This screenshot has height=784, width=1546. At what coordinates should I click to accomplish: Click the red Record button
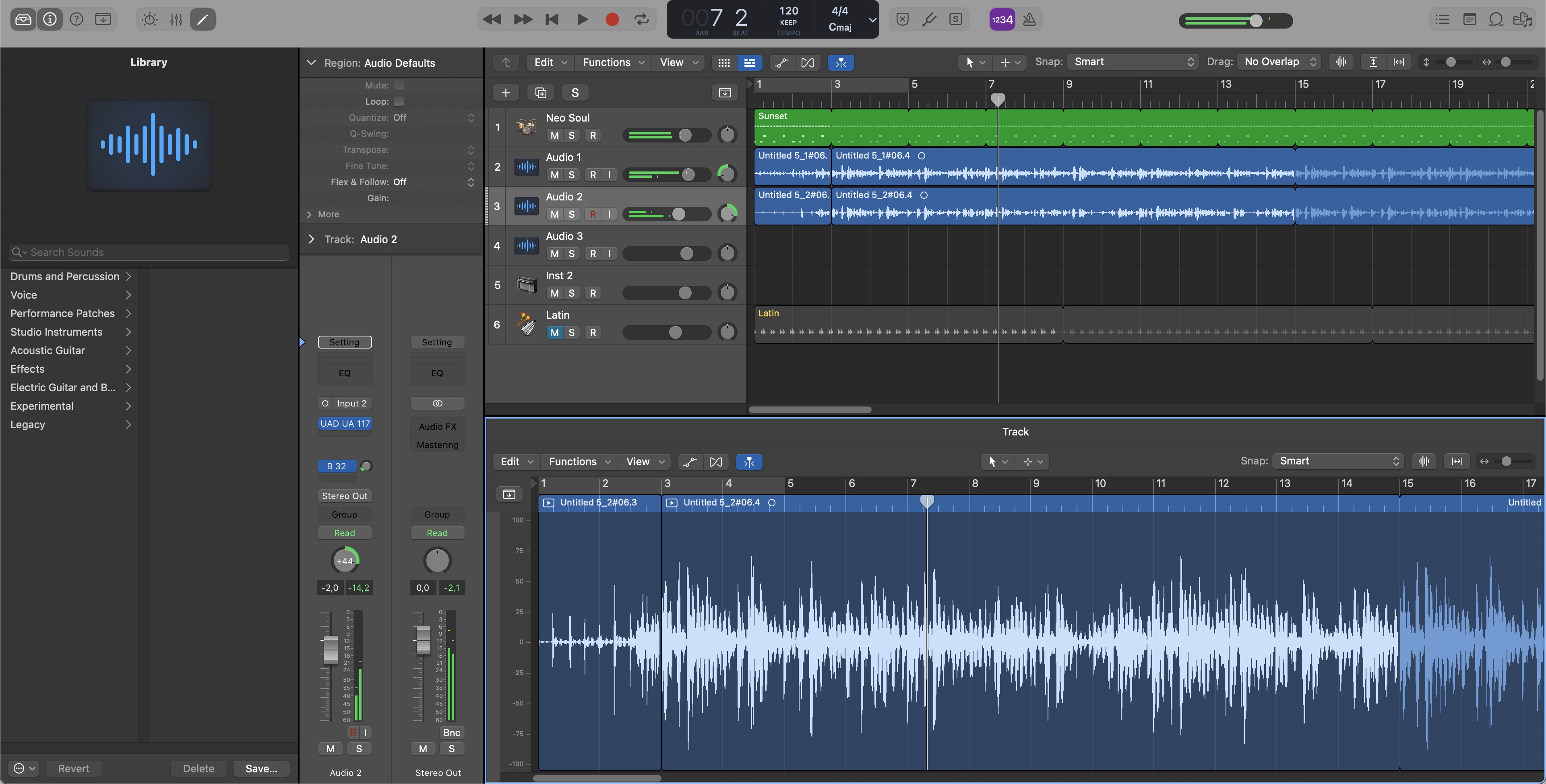coord(612,19)
